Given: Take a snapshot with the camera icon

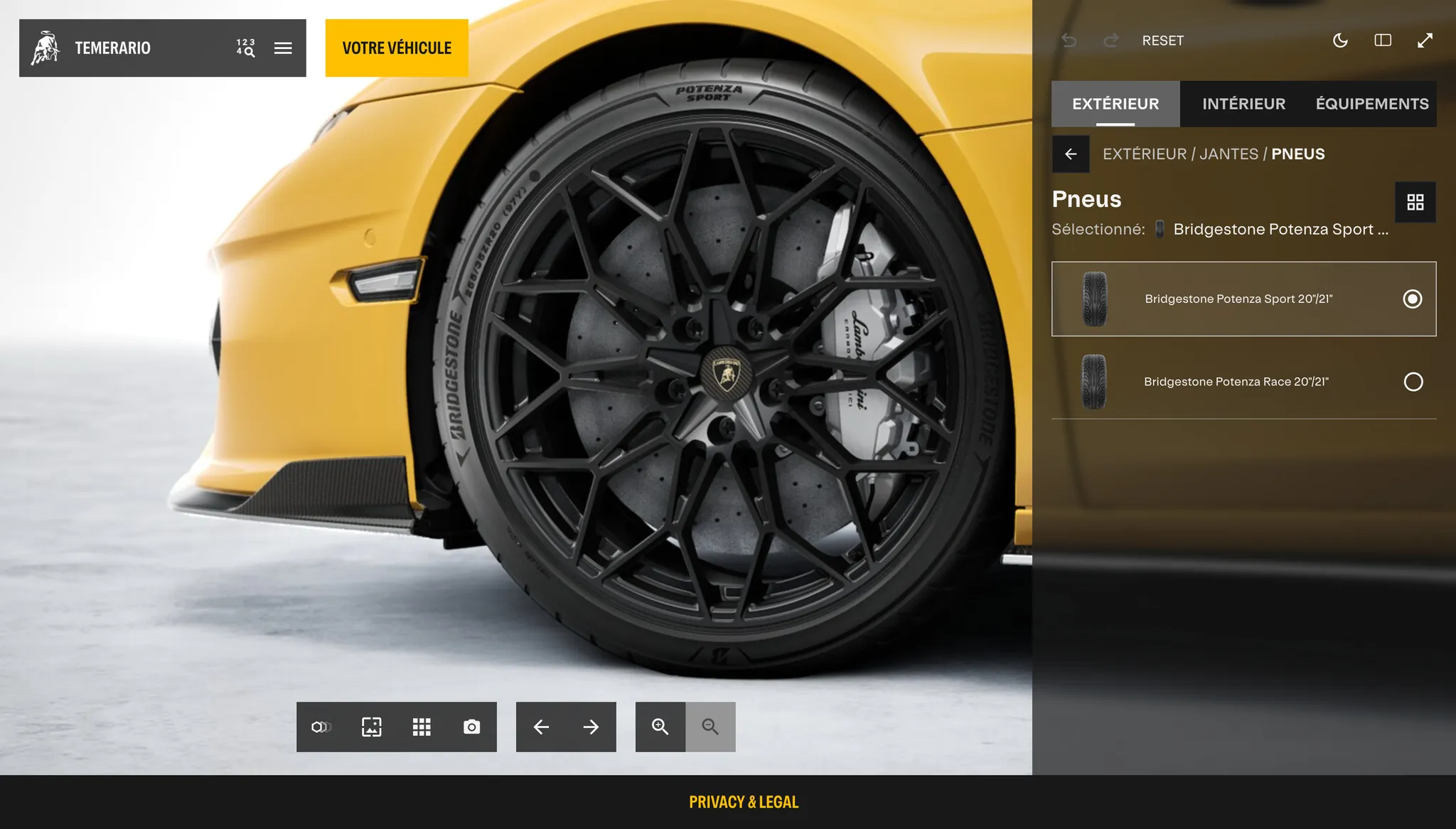Looking at the screenshot, I should click(471, 727).
